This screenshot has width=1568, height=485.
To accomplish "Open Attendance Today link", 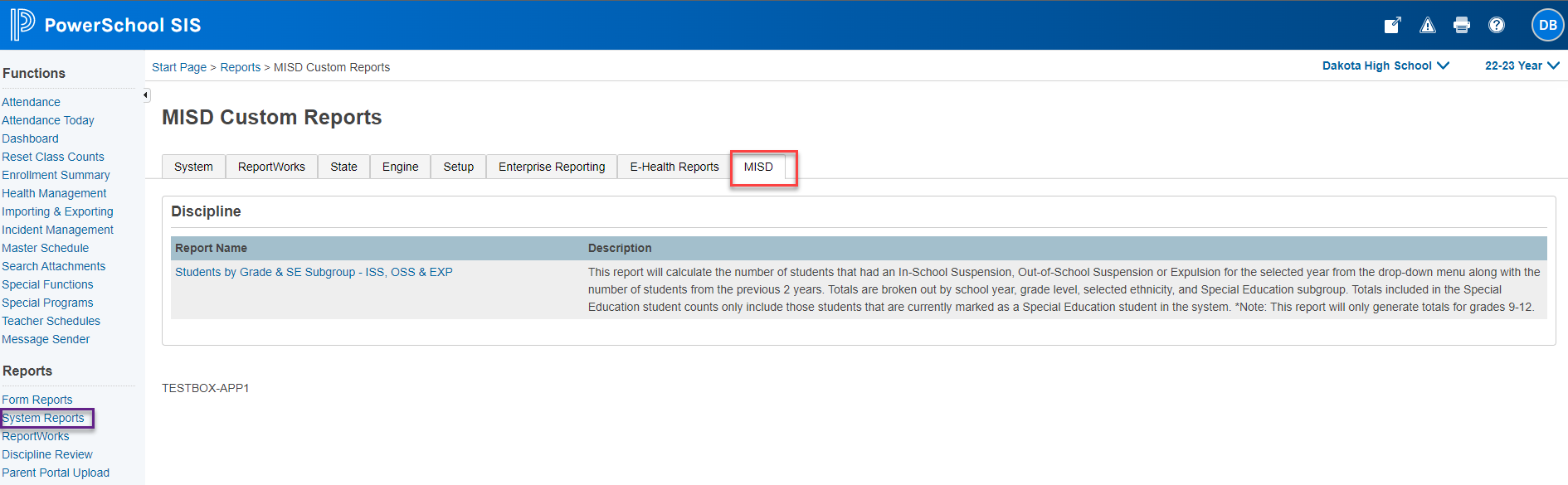I will point(48,120).
